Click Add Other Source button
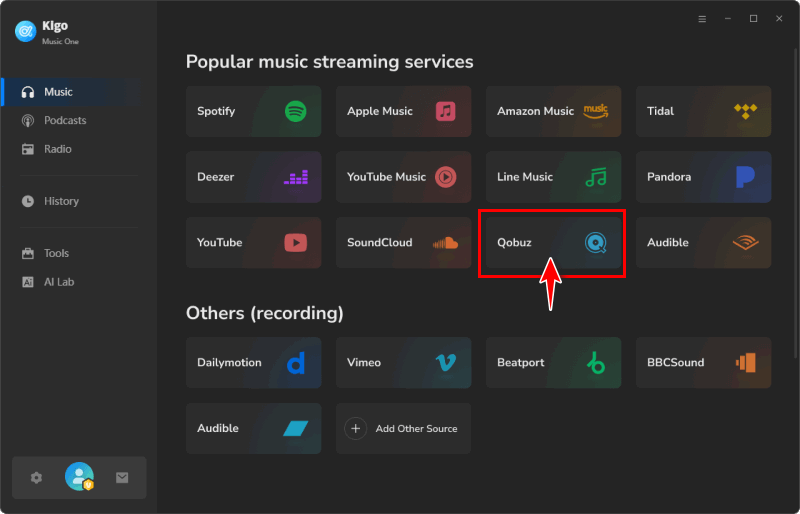This screenshot has width=800, height=514. point(404,428)
